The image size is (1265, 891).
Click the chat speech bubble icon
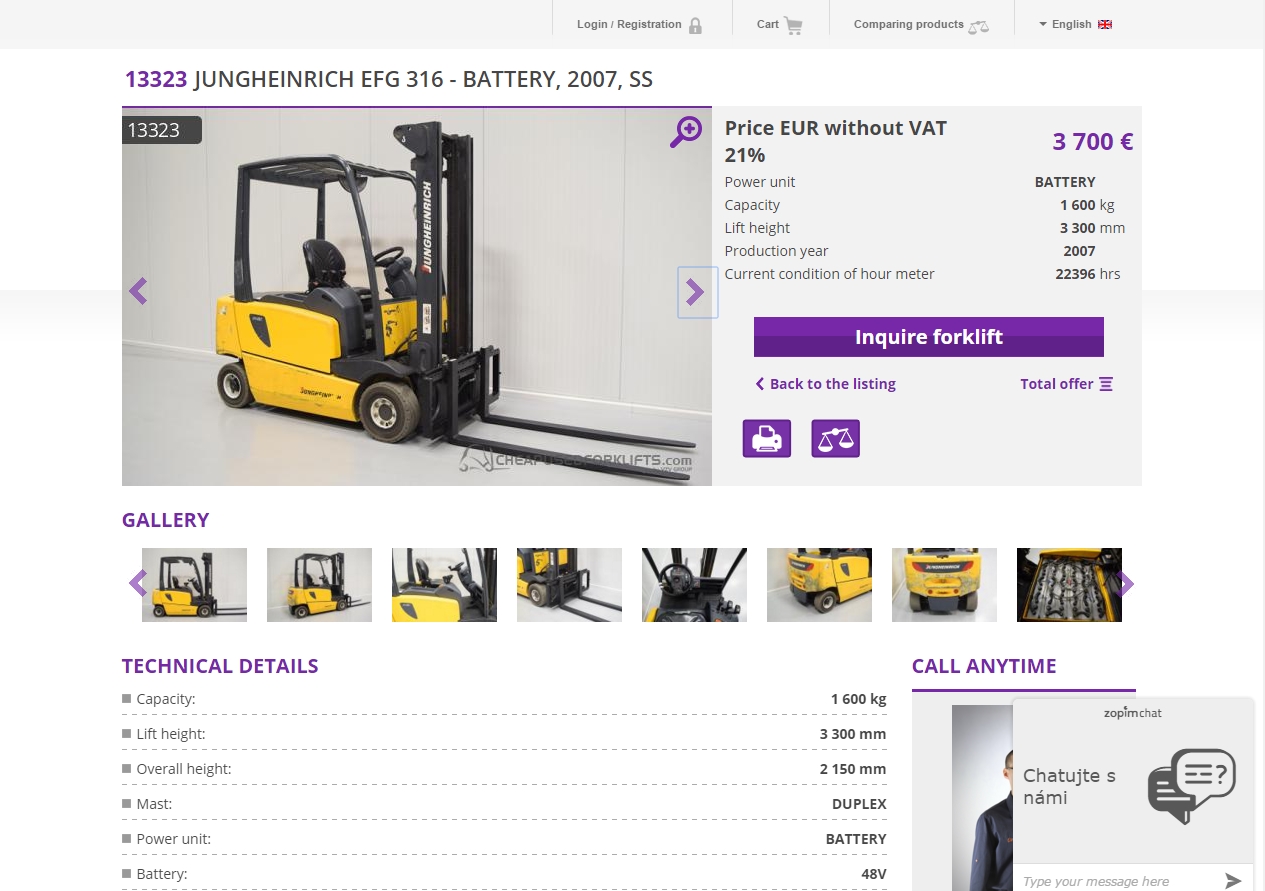point(1192,786)
